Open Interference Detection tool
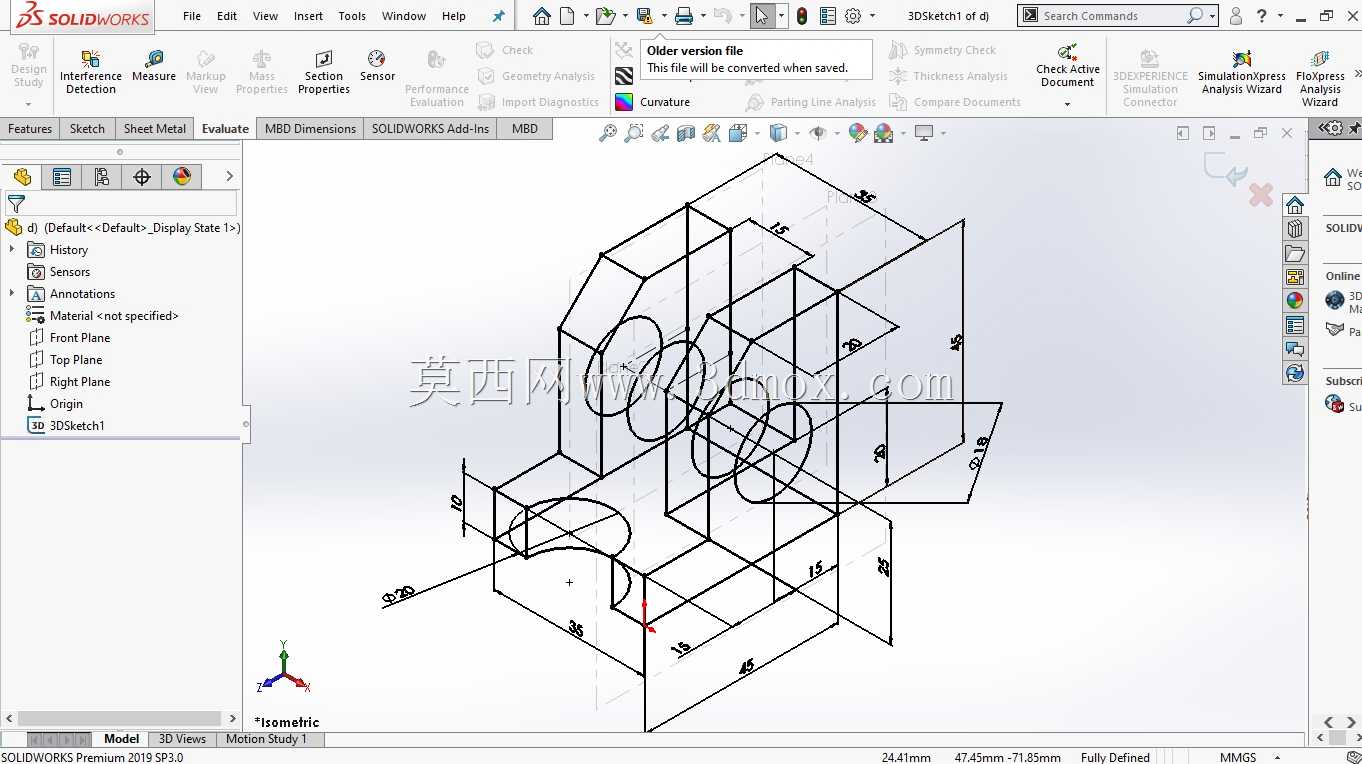 tap(91, 70)
